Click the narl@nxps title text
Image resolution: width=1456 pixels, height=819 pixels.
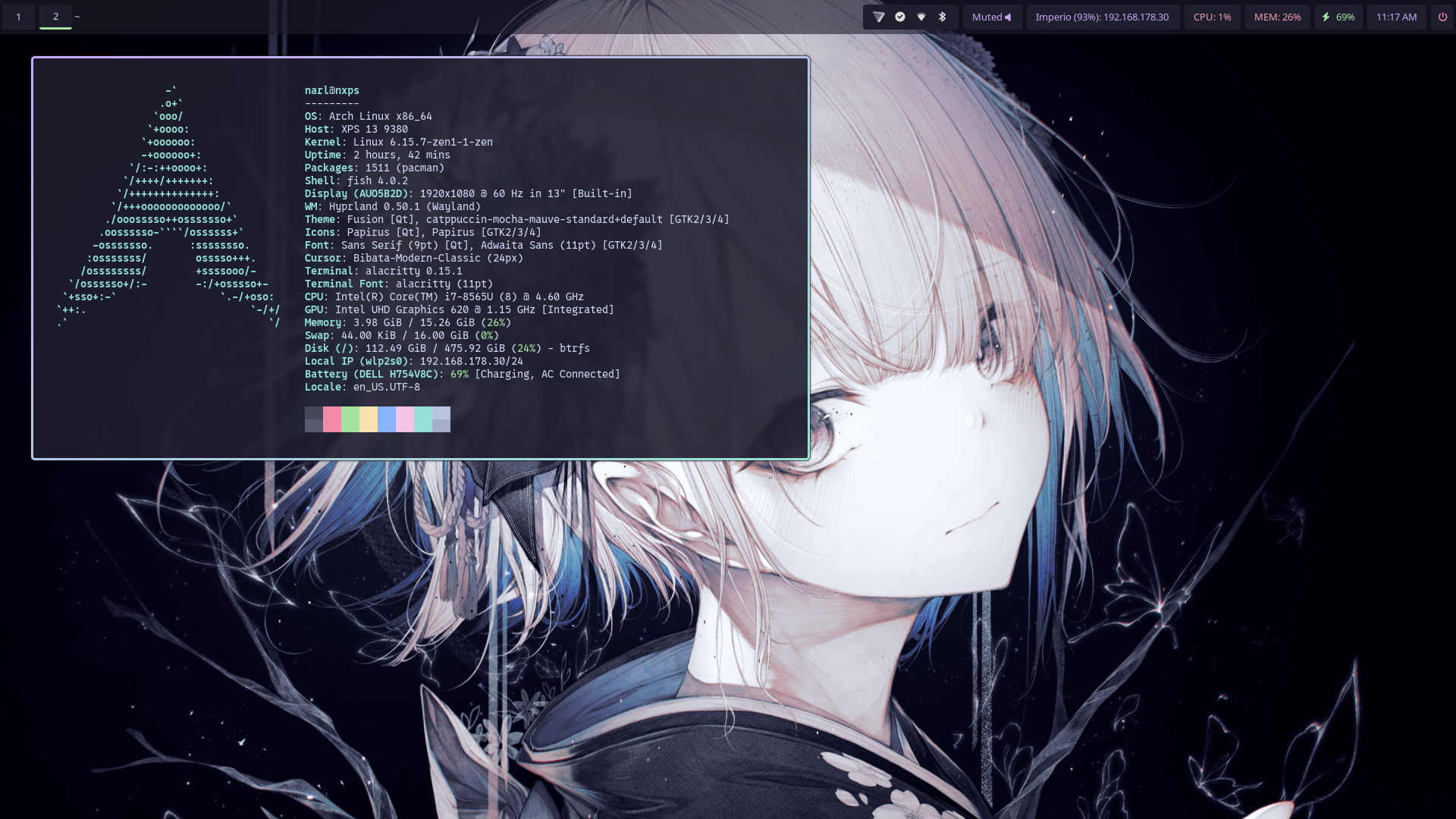coord(332,90)
